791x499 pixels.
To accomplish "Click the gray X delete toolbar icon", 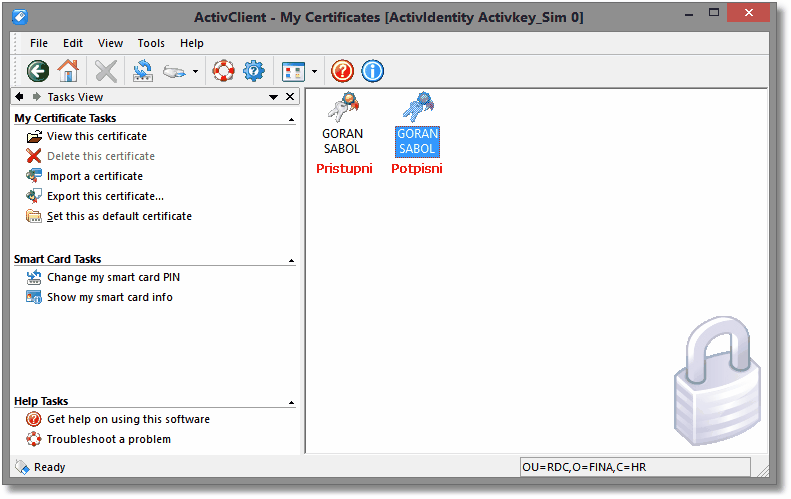I will (106, 71).
